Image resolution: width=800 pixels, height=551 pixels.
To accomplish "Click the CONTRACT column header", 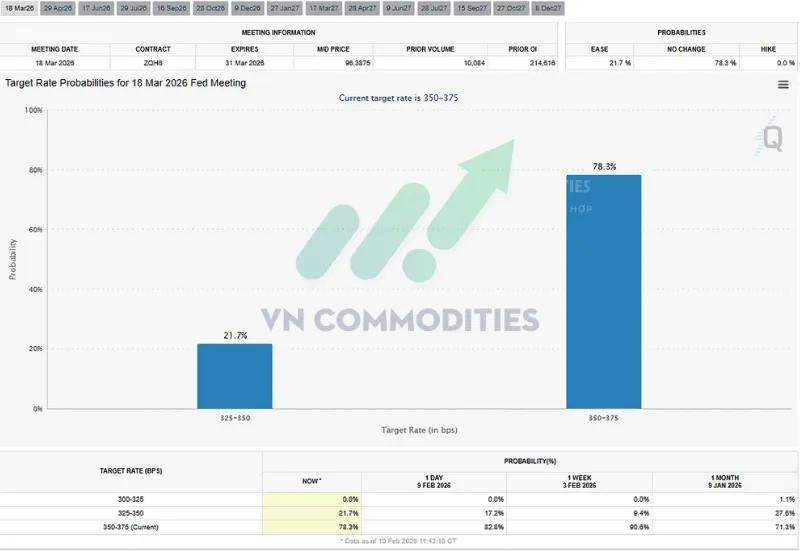I will pos(153,49).
